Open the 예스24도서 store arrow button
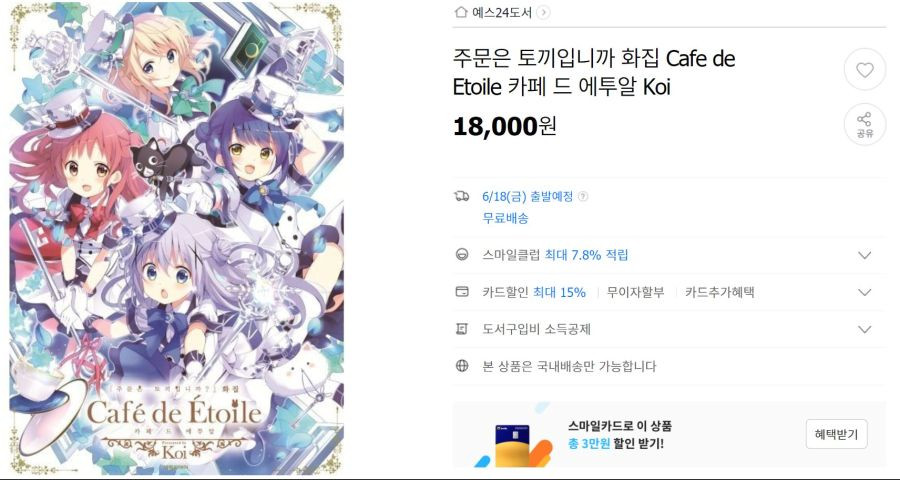The image size is (900, 480). click(x=544, y=12)
